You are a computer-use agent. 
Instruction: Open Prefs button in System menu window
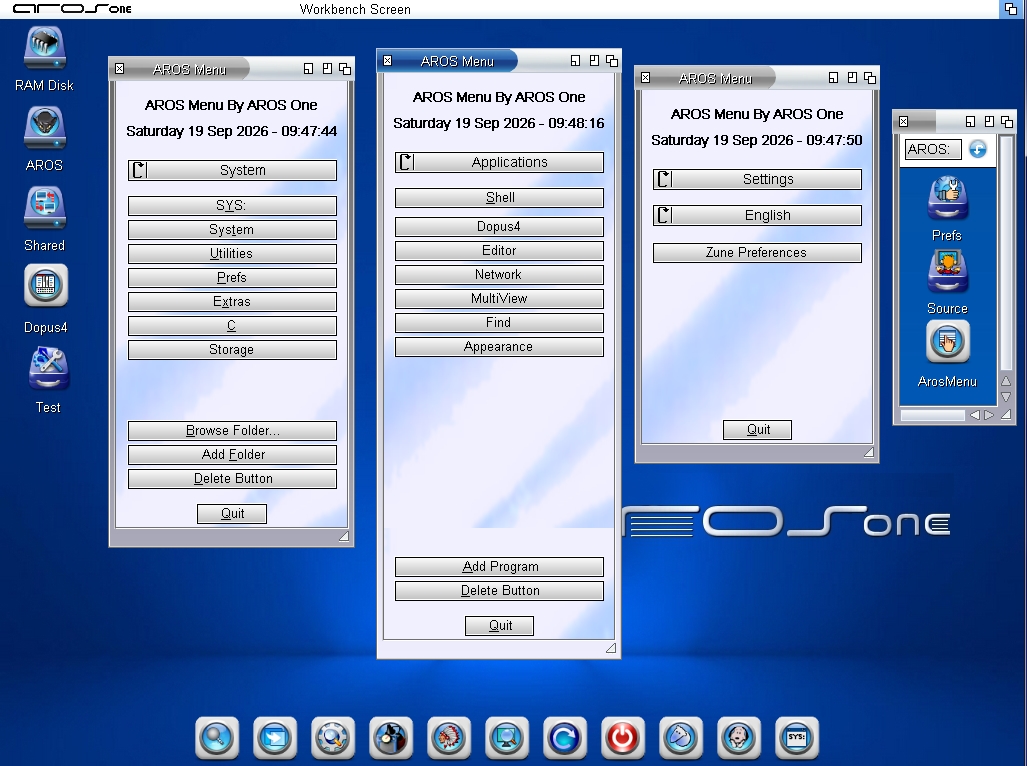coord(233,278)
